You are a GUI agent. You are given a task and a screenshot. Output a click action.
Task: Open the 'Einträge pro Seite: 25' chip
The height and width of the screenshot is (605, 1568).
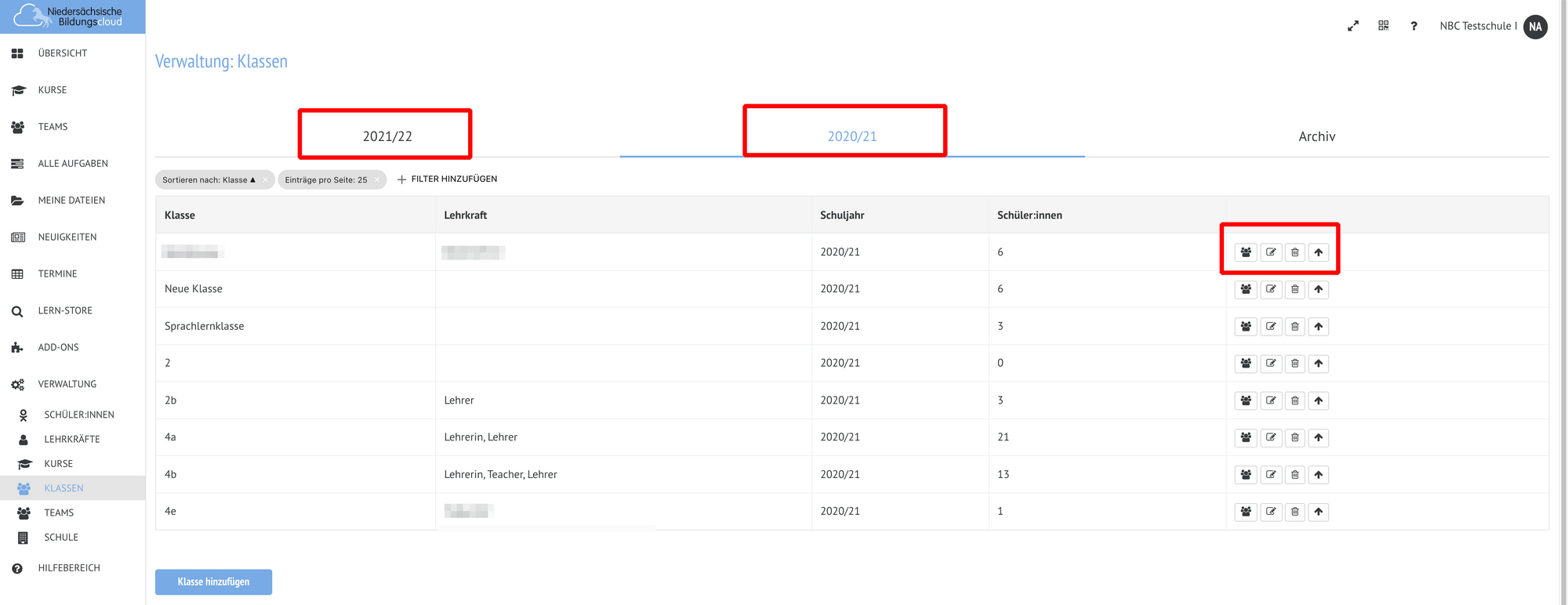(x=325, y=179)
